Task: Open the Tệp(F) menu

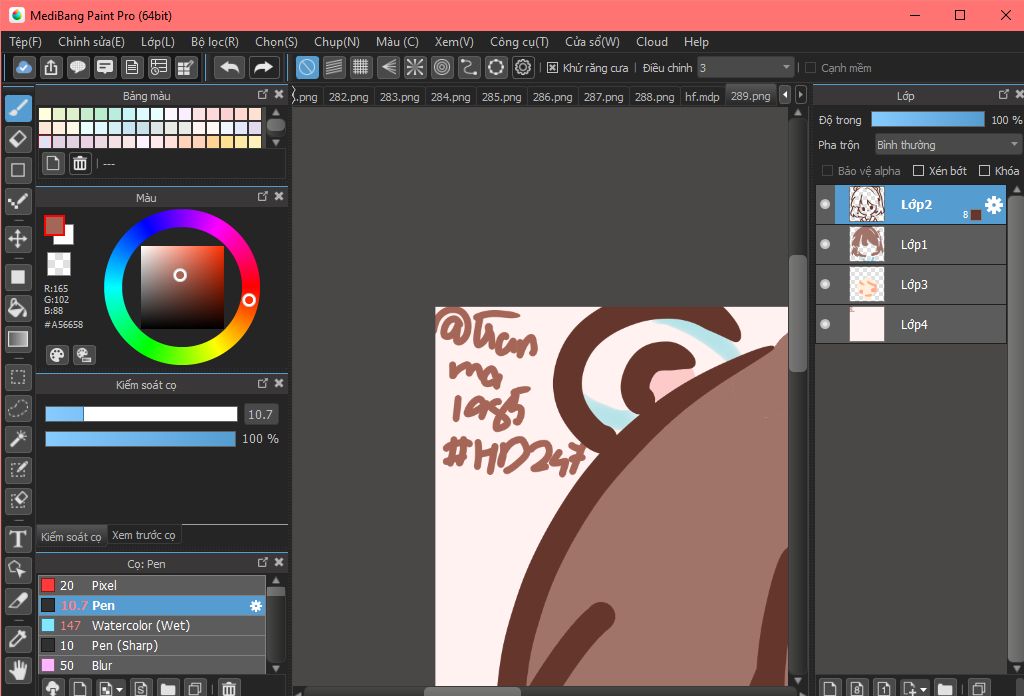Action: (25, 42)
